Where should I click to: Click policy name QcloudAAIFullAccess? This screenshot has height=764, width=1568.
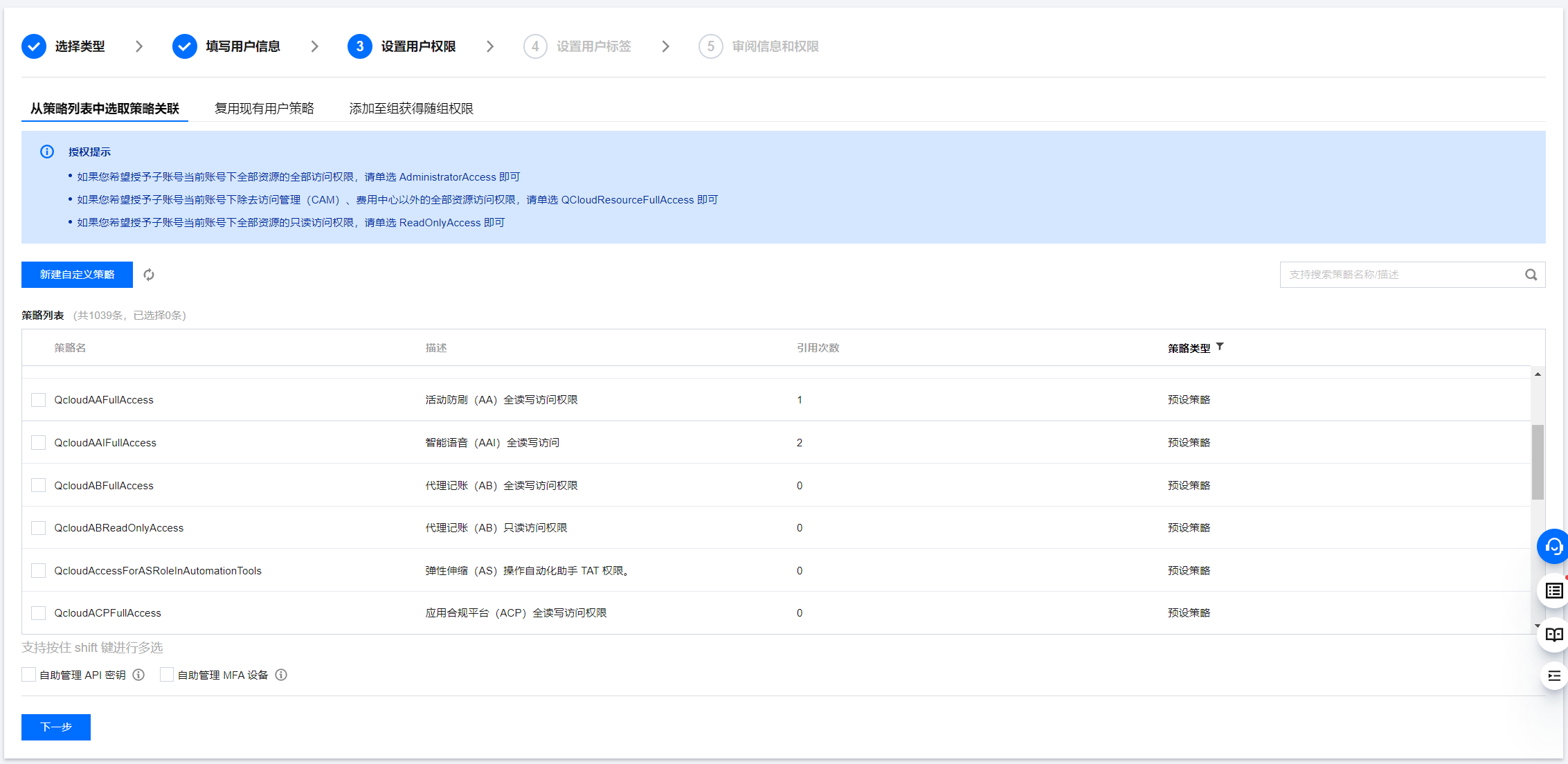click(105, 443)
